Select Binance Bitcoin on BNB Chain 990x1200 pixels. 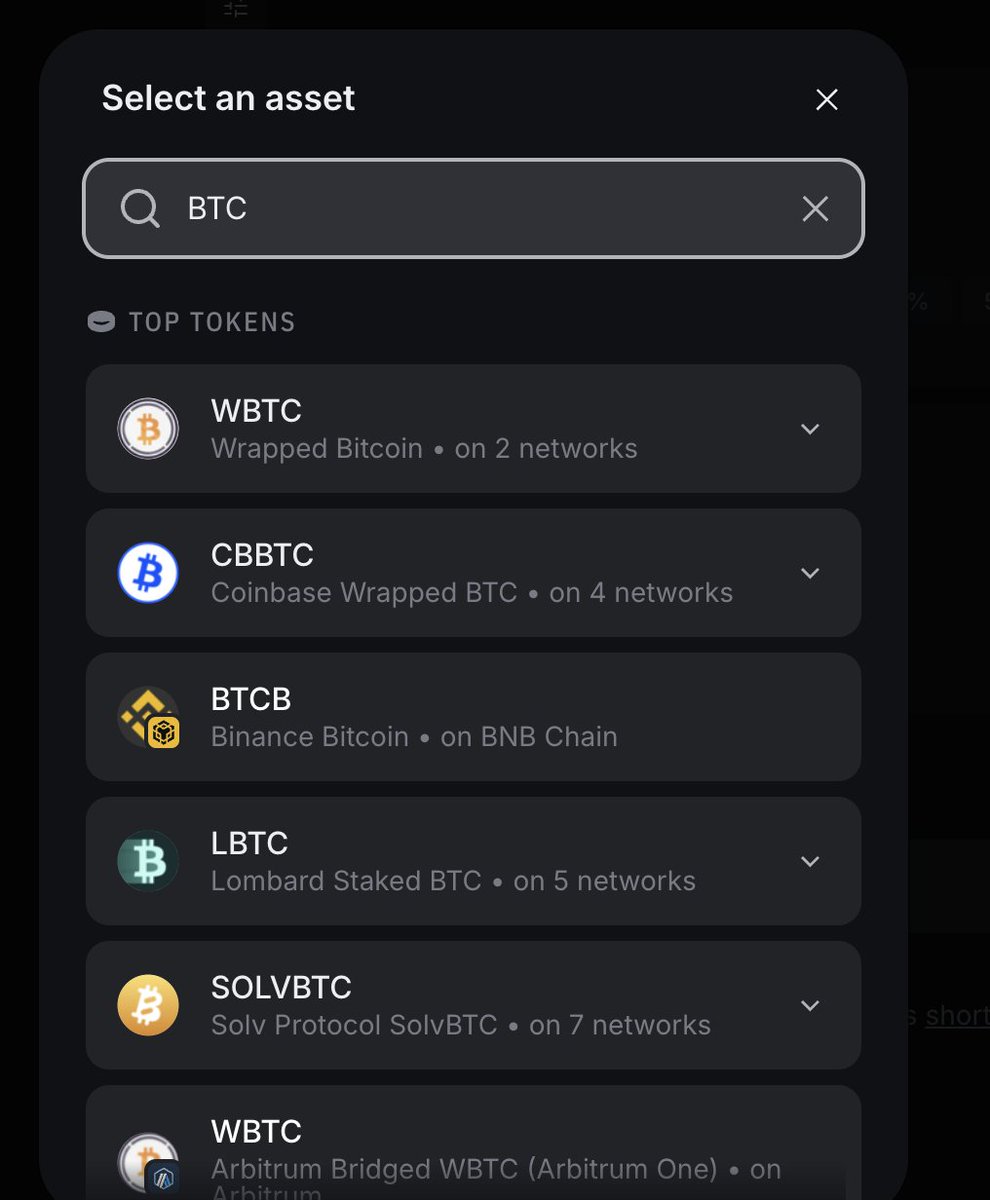(473, 717)
